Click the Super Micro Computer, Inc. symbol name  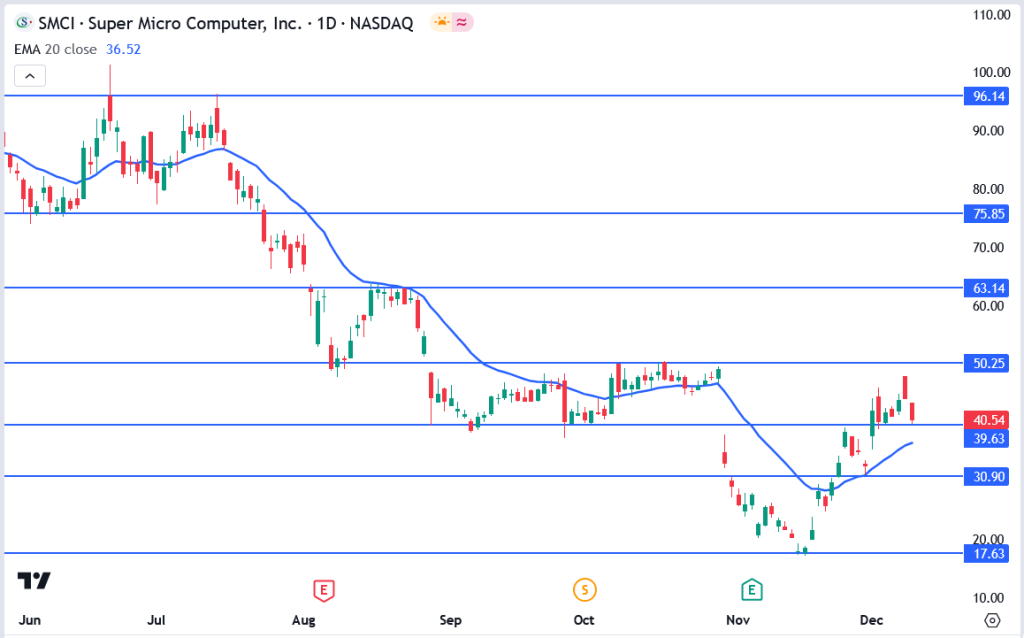(x=201, y=22)
